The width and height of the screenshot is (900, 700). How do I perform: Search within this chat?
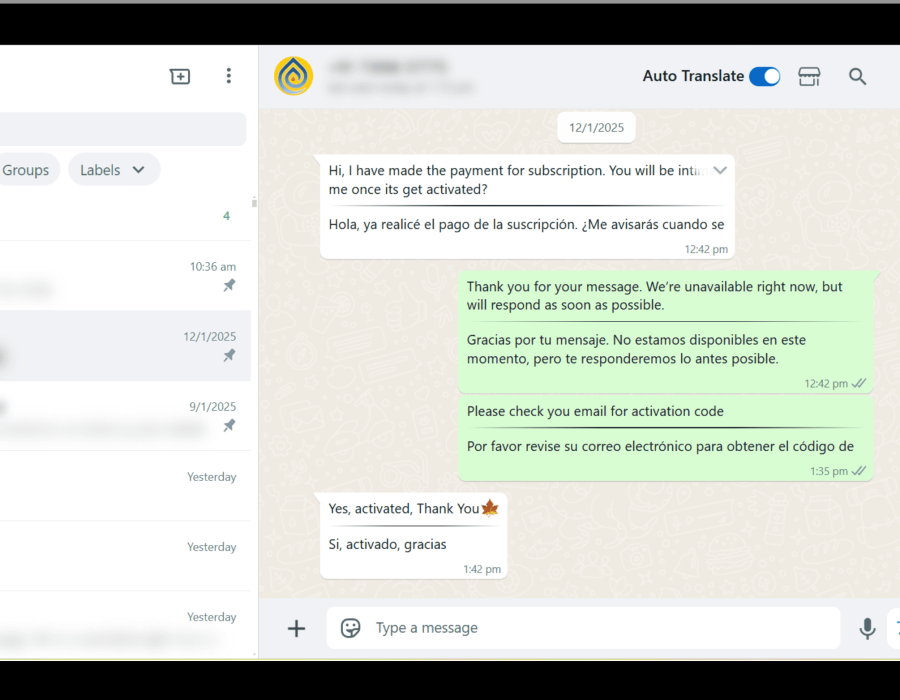[858, 76]
